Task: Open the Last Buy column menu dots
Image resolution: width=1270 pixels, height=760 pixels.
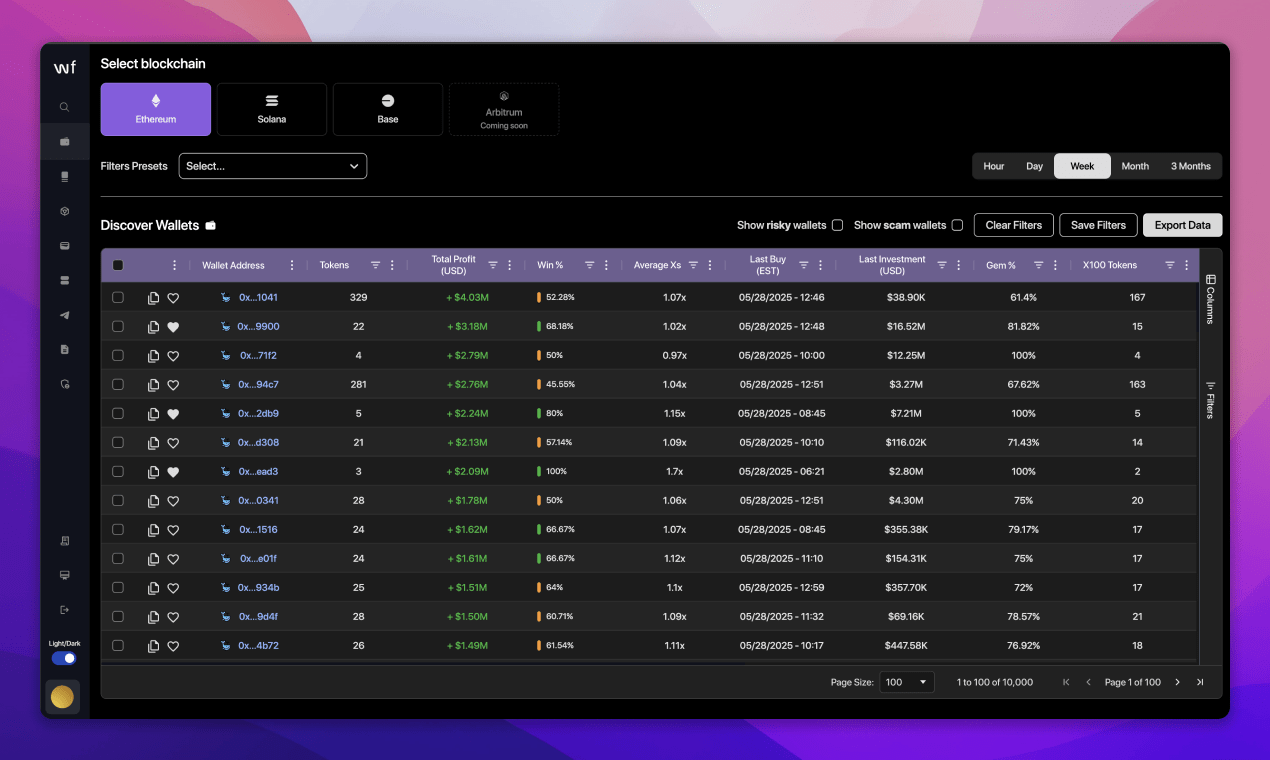Action: [x=820, y=265]
